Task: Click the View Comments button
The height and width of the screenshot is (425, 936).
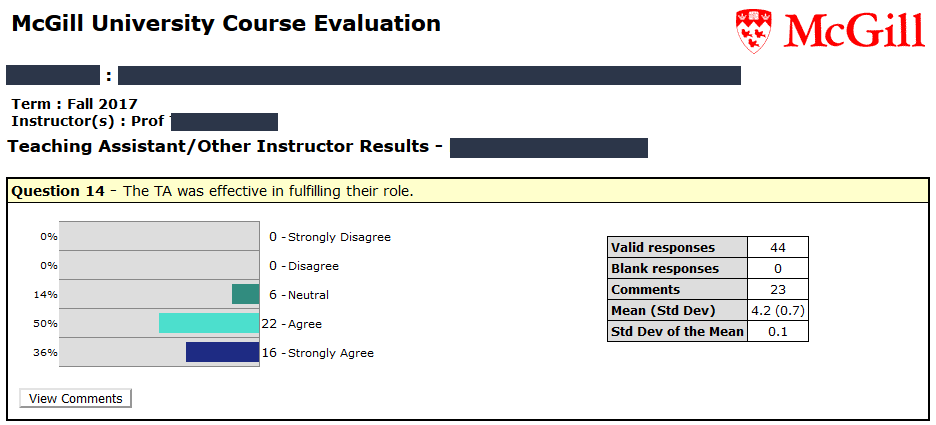Action: [75, 398]
